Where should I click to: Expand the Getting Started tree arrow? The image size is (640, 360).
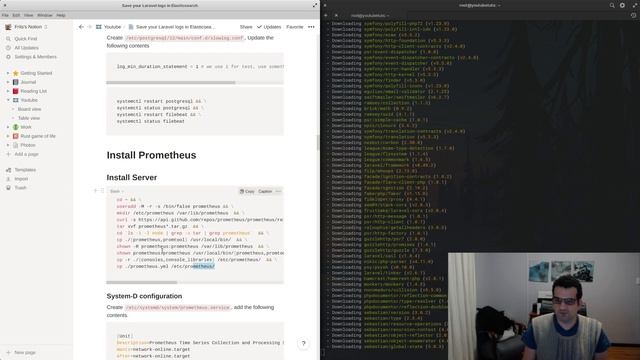click(x=8, y=73)
